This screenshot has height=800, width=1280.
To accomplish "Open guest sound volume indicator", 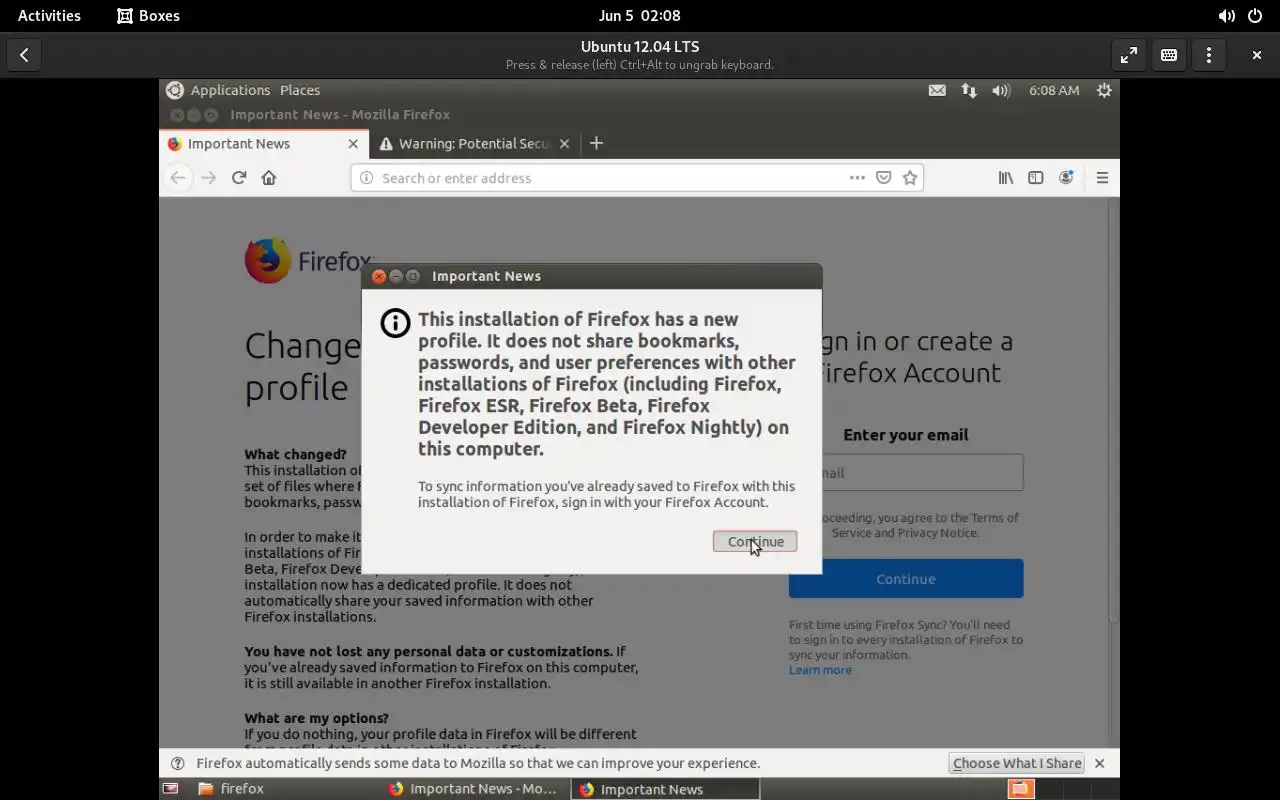I will (x=1001, y=90).
